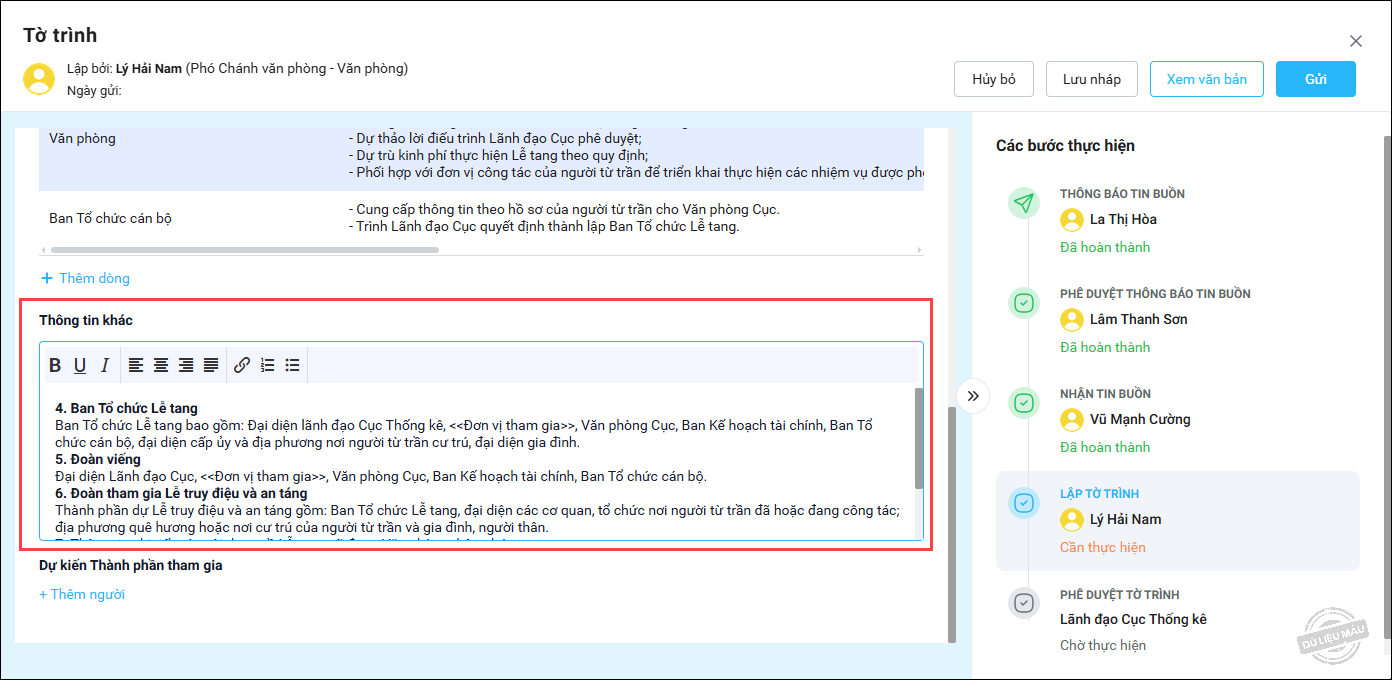Toggle bold formatting in the editor
Viewport: 1392px width, 680px height.
56,365
